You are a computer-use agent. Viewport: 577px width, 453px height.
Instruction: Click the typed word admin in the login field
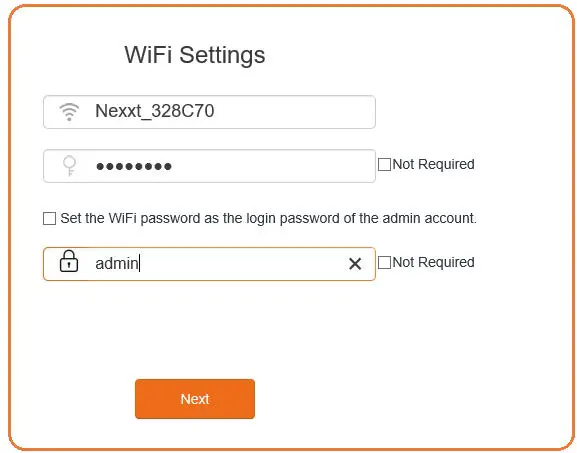117,263
